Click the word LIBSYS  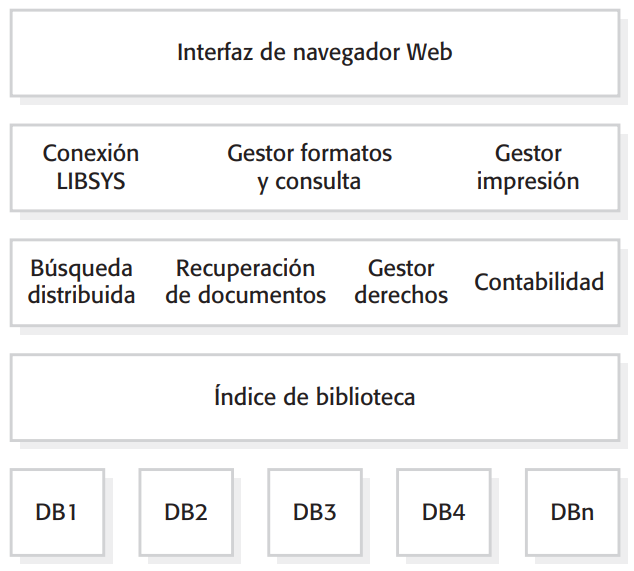point(91,182)
